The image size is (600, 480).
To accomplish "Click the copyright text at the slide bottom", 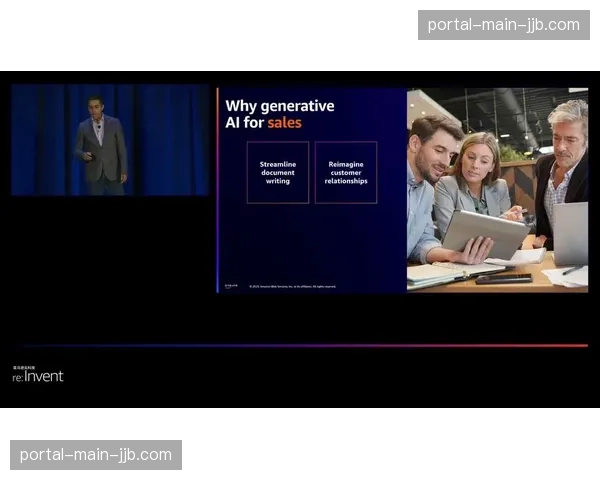I will click(292, 286).
